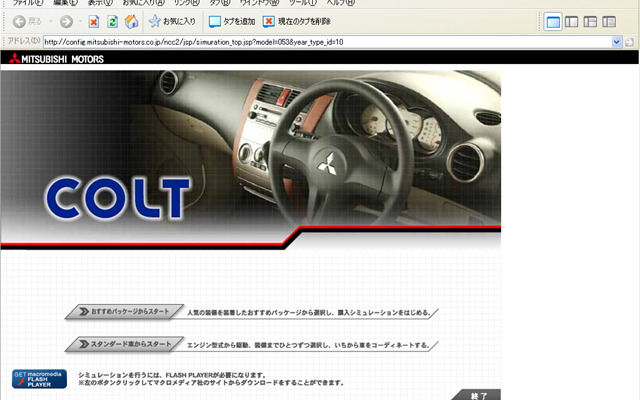
Task: Select the single-pane window layout icon
Action: (553, 22)
